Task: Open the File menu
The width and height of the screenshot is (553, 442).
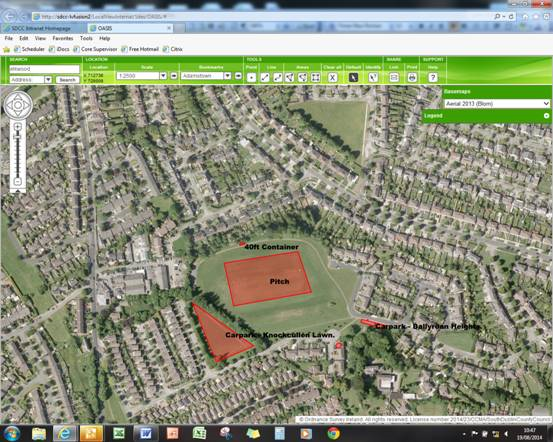Action: click(8, 38)
